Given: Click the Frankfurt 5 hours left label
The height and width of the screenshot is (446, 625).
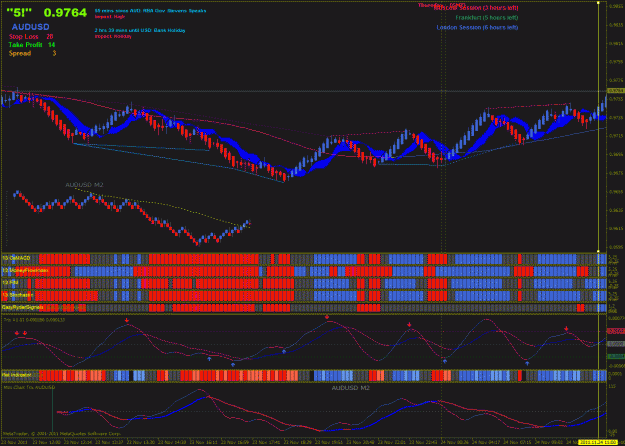Looking at the screenshot, I should 487,18.
